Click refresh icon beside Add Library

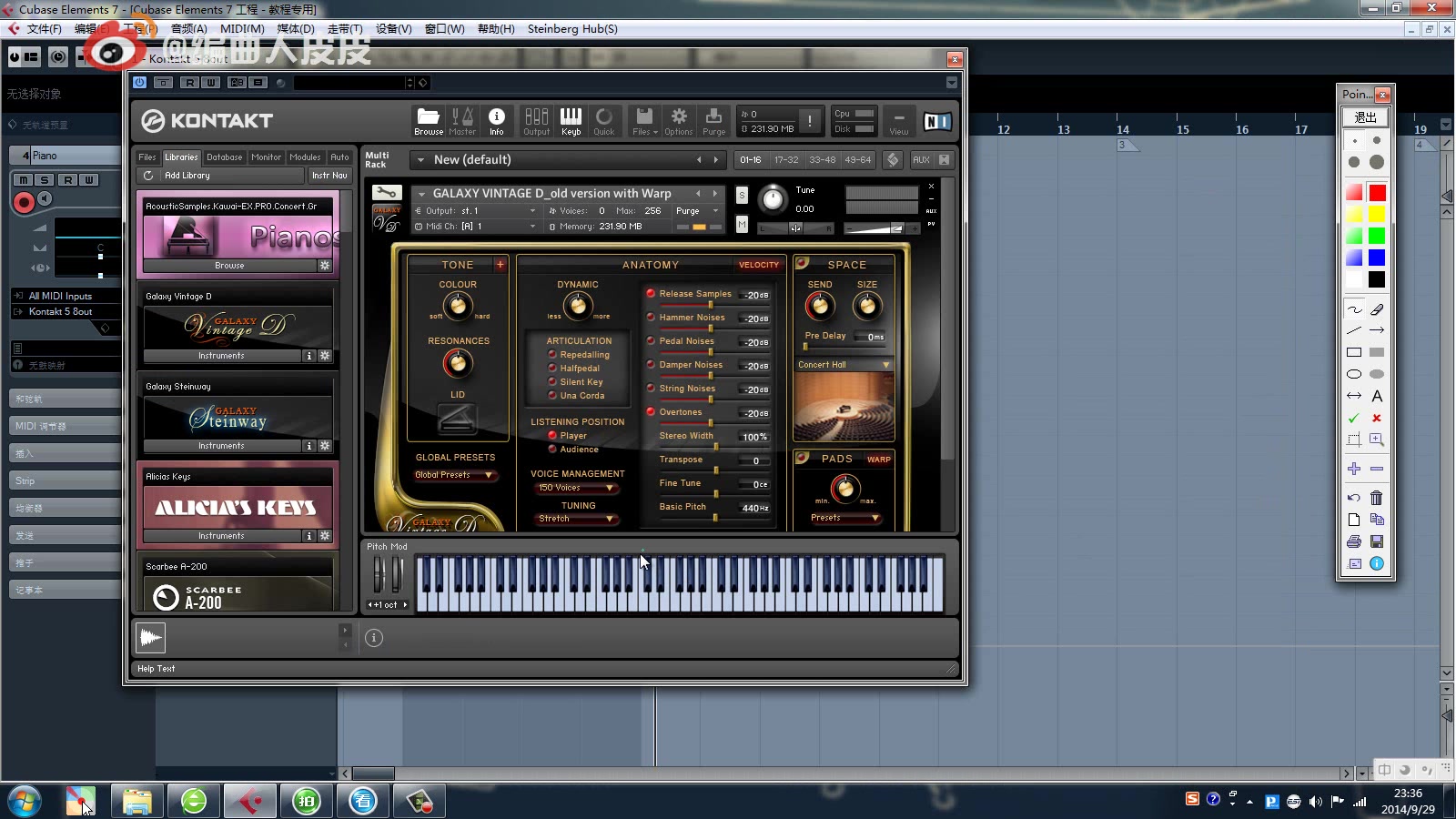click(x=148, y=175)
